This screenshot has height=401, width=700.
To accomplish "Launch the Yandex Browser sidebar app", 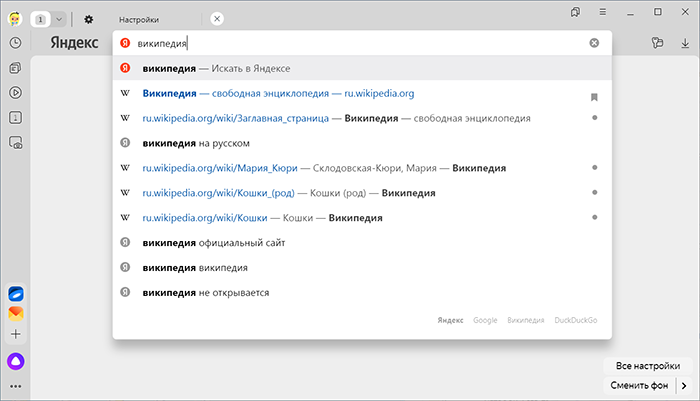I will click(16, 294).
